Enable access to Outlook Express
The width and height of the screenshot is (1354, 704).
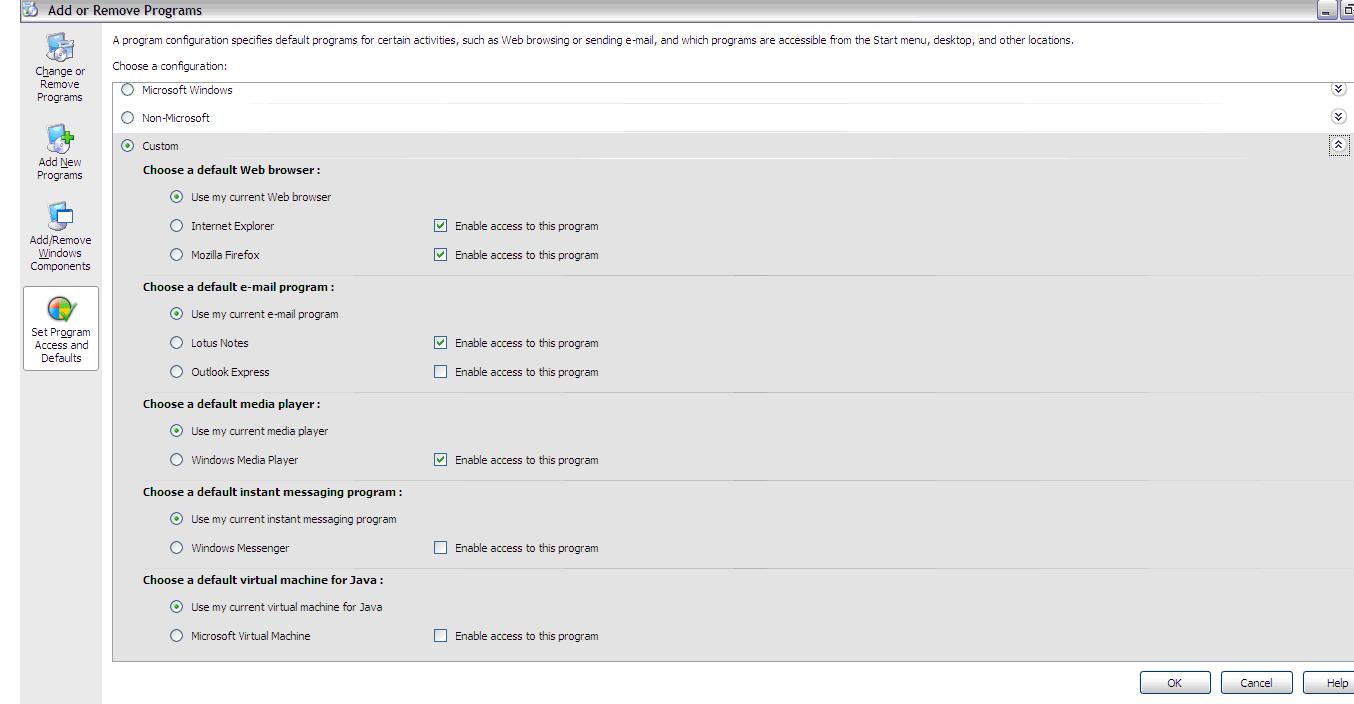(441, 372)
